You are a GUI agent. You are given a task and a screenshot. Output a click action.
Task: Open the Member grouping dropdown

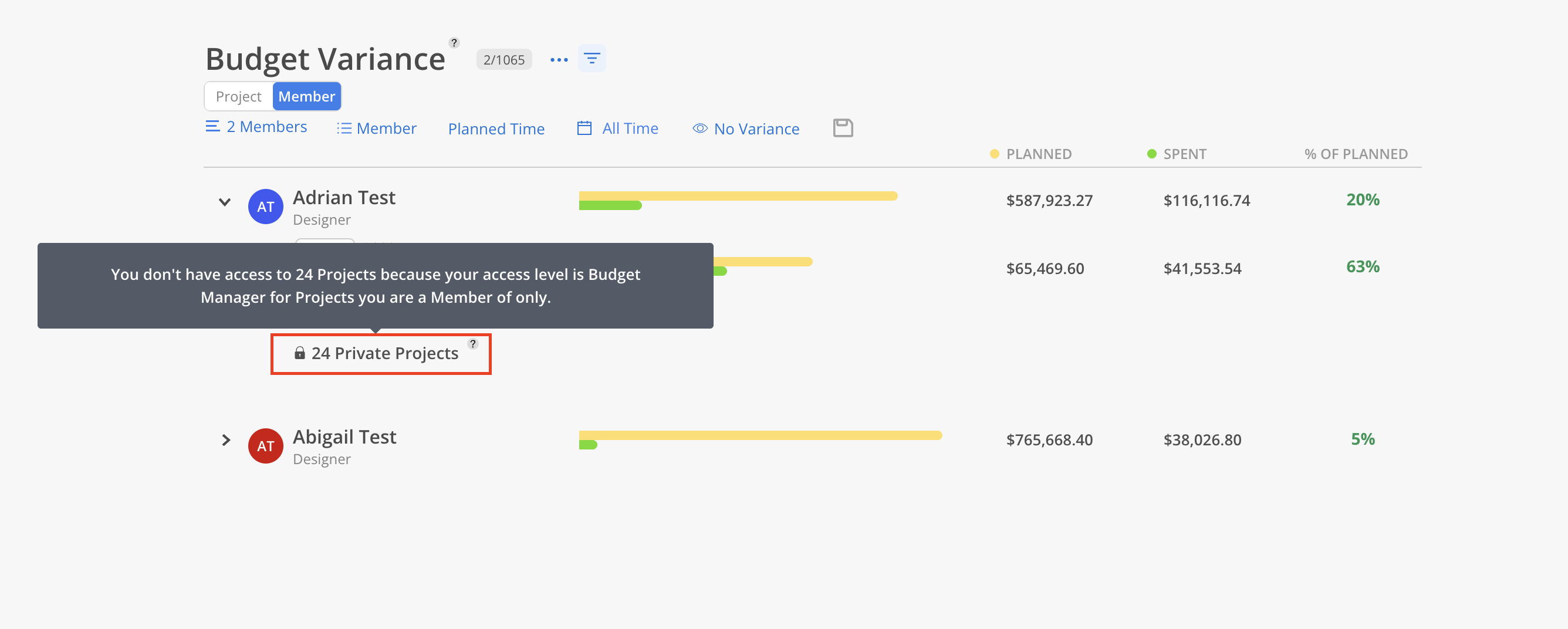pos(377,128)
